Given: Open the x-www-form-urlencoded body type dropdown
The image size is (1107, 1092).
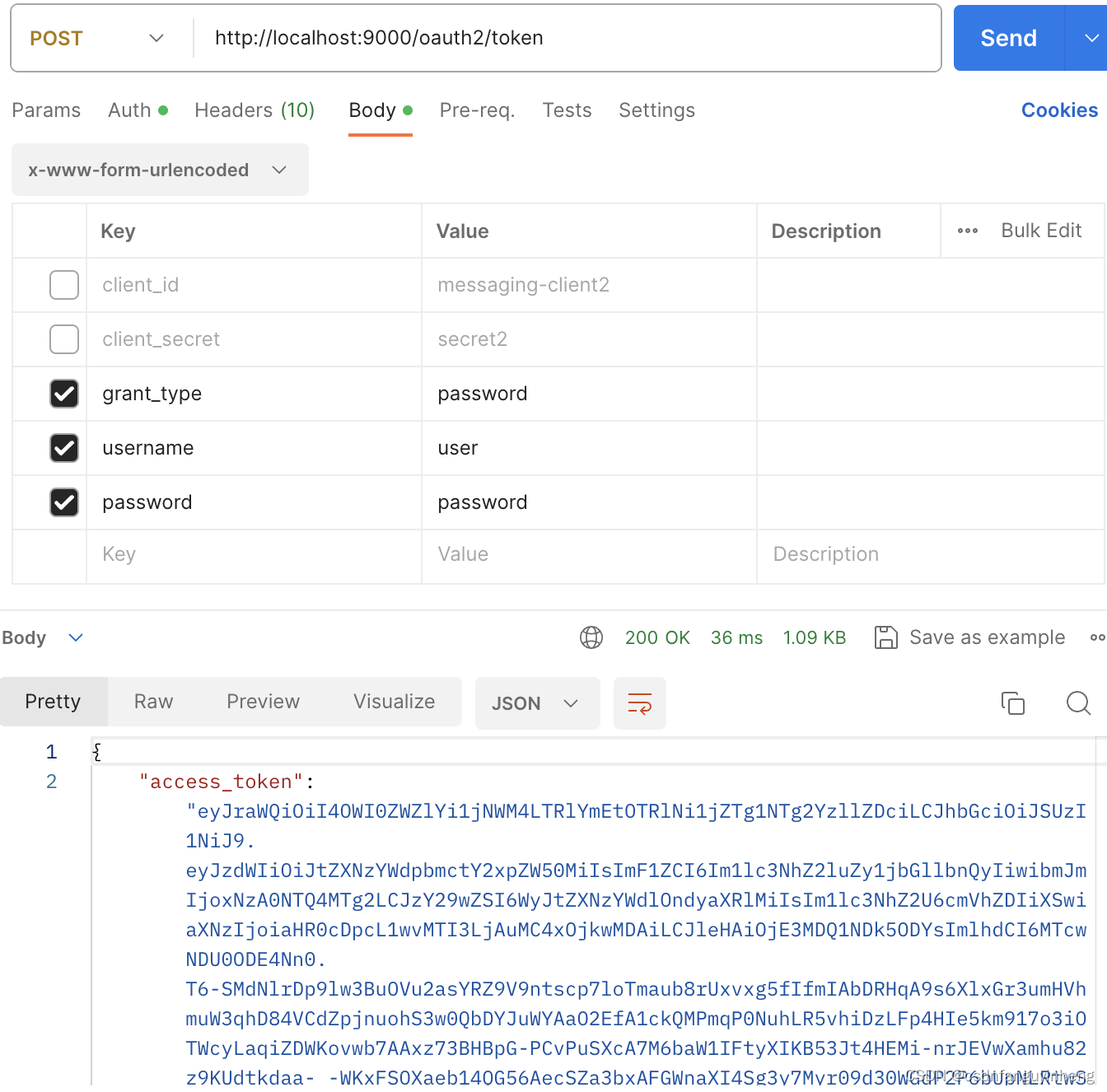Looking at the screenshot, I should 160,170.
